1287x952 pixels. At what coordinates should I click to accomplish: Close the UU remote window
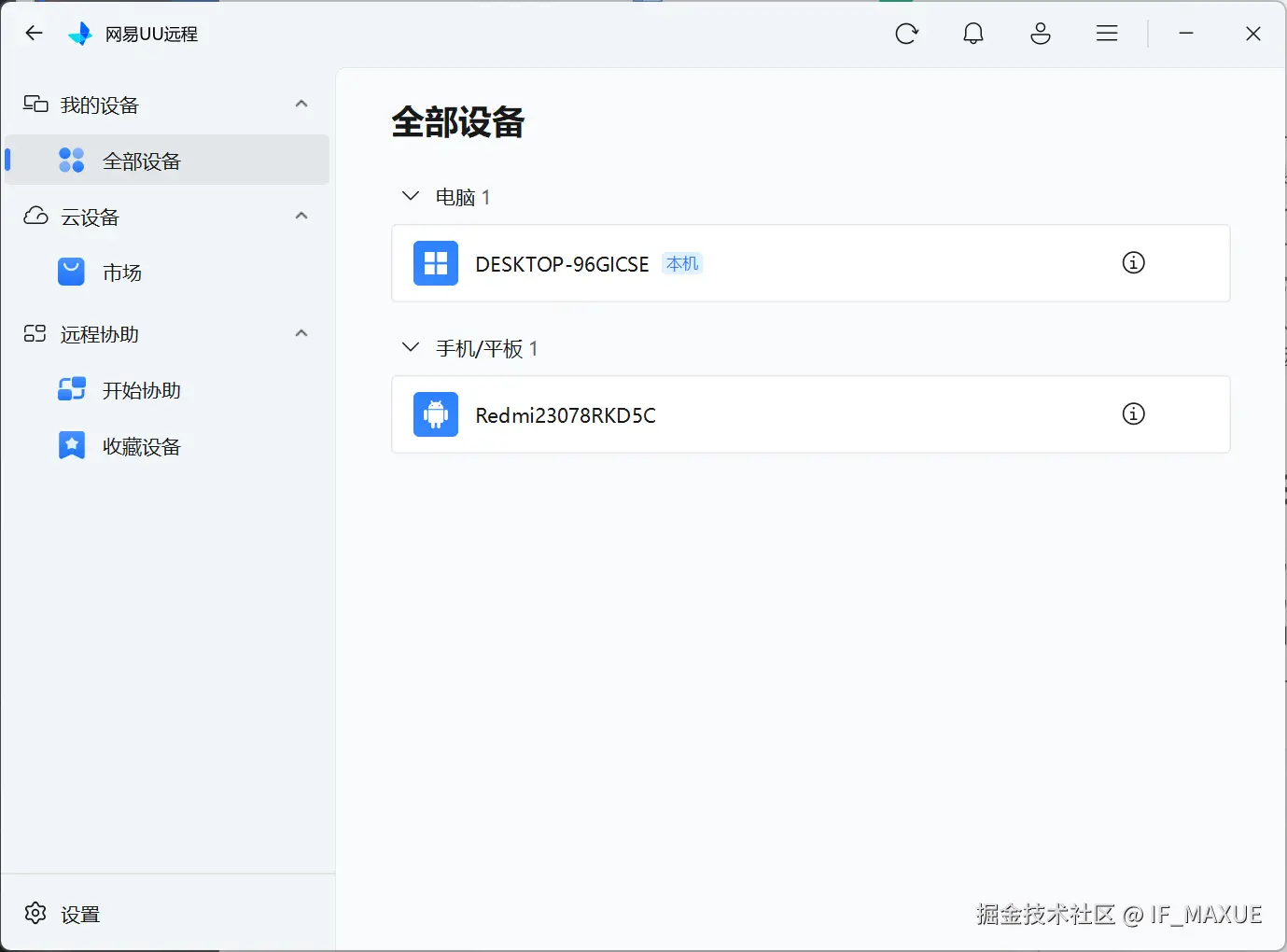click(1253, 34)
